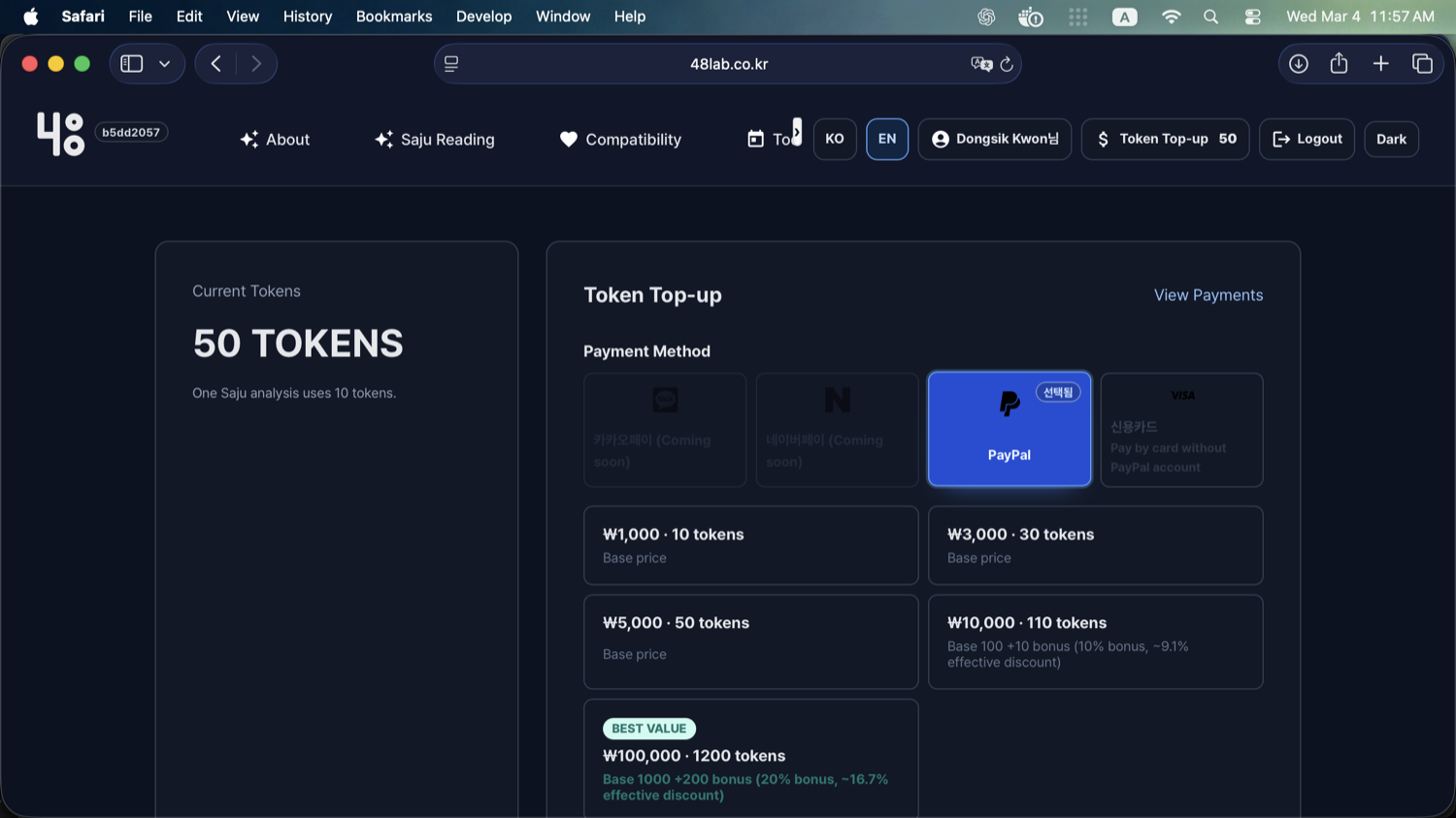Open Saju Reading nav tab
Viewport: 1456px width, 818px height.
click(435, 139)
